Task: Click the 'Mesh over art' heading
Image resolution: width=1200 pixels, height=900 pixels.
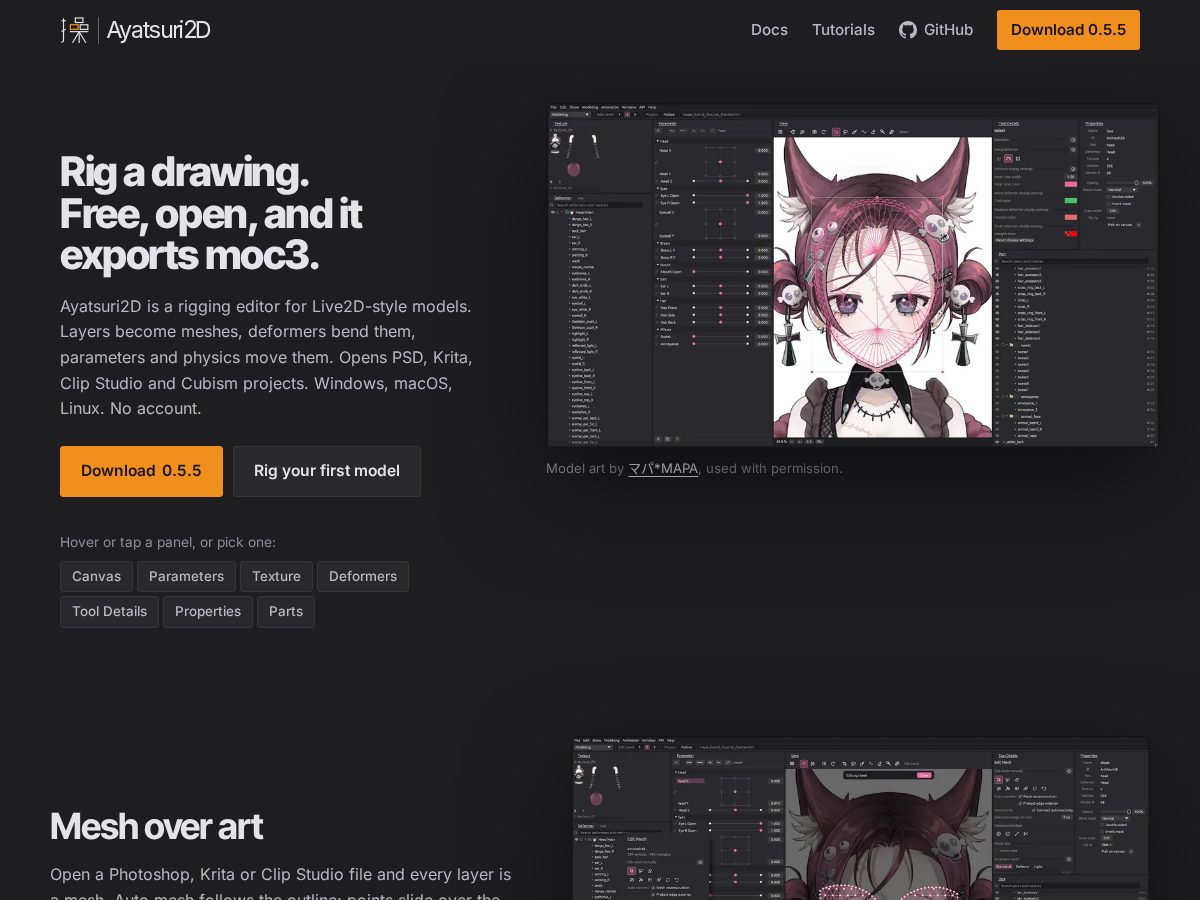Action: point(156,826)
